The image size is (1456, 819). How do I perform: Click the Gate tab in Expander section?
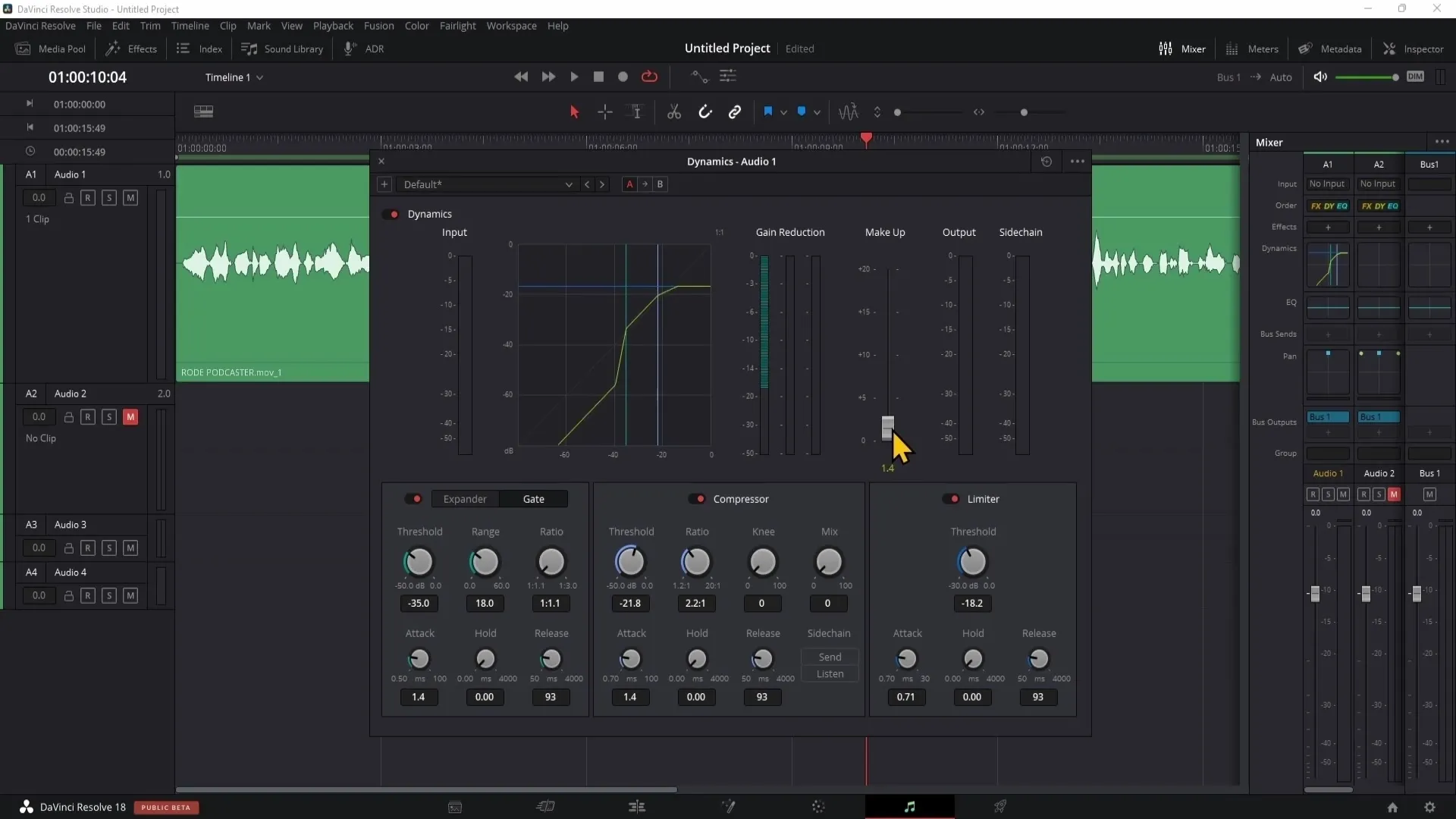point(533,499)
